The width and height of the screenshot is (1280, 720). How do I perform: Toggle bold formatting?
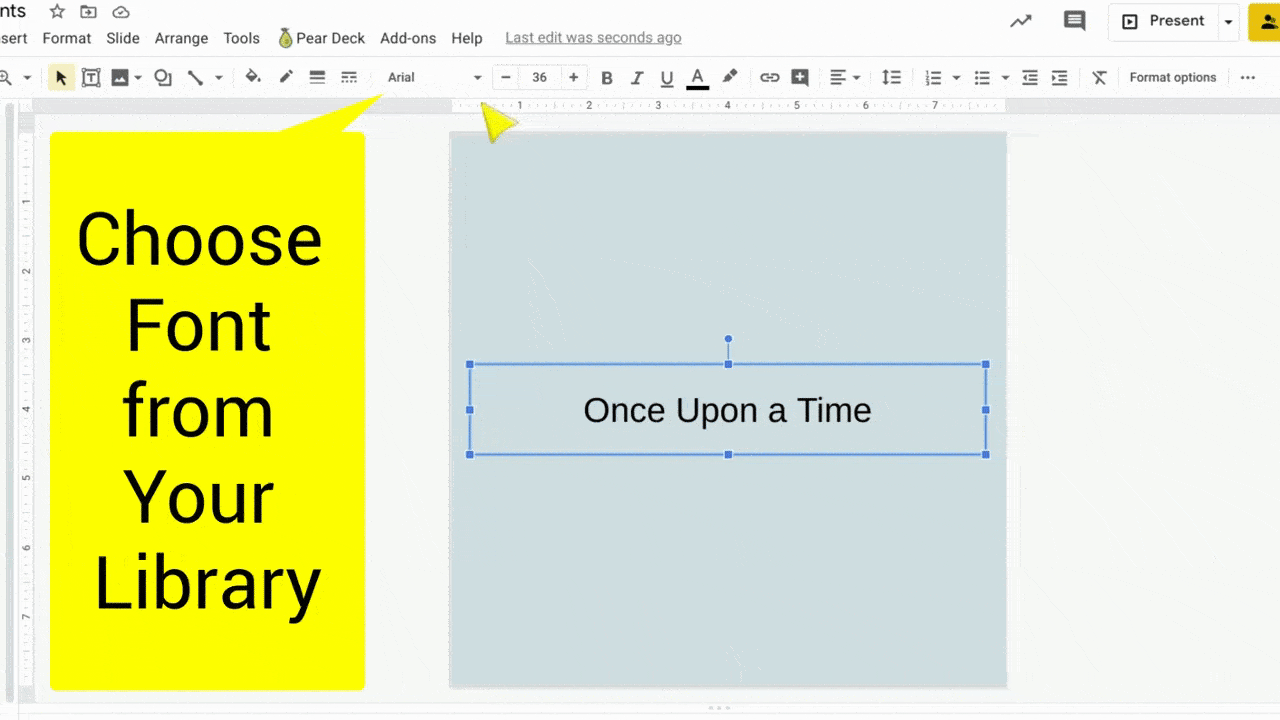(606, 77)
